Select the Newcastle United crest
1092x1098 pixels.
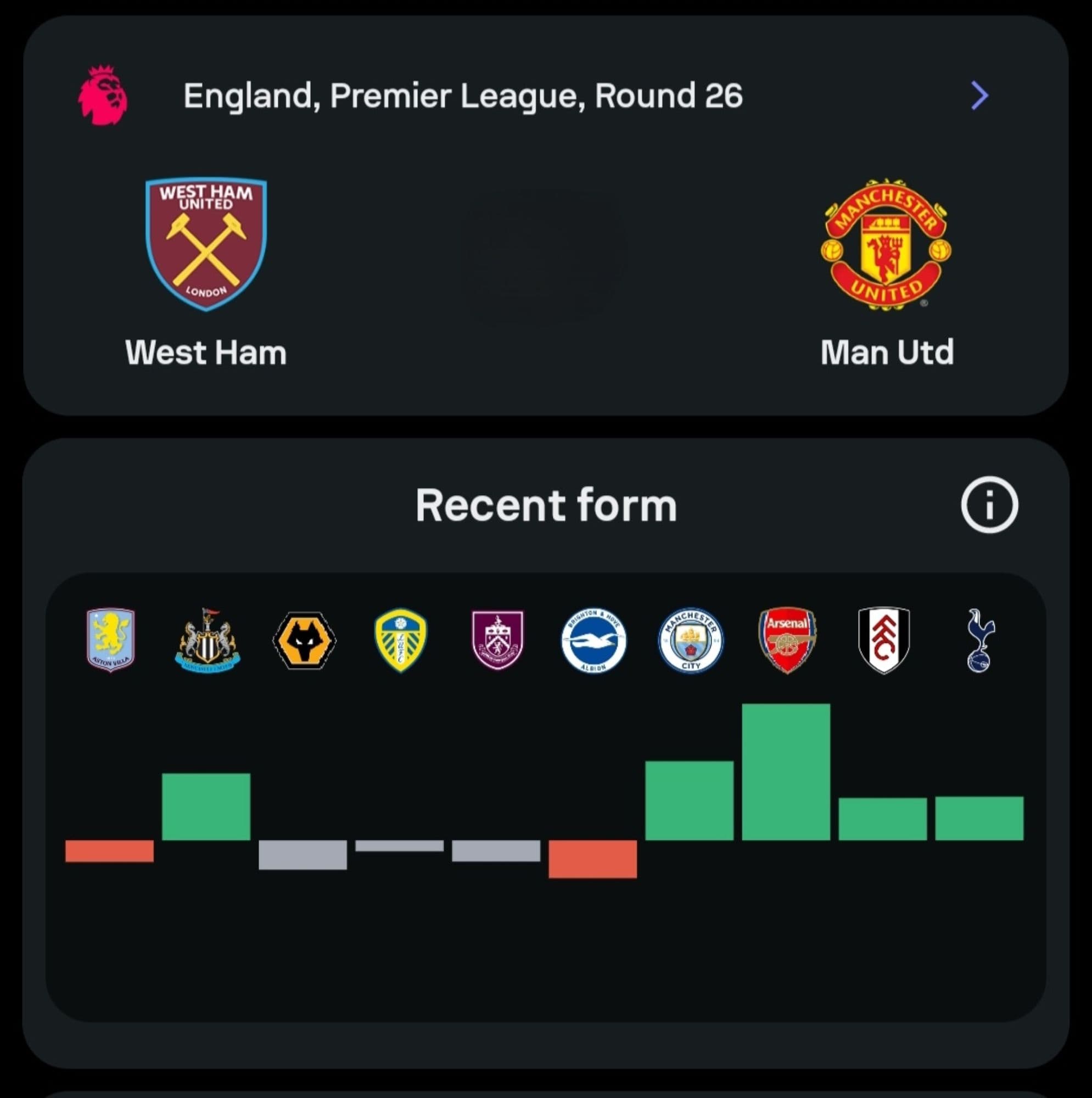click(x=207, y=640)
